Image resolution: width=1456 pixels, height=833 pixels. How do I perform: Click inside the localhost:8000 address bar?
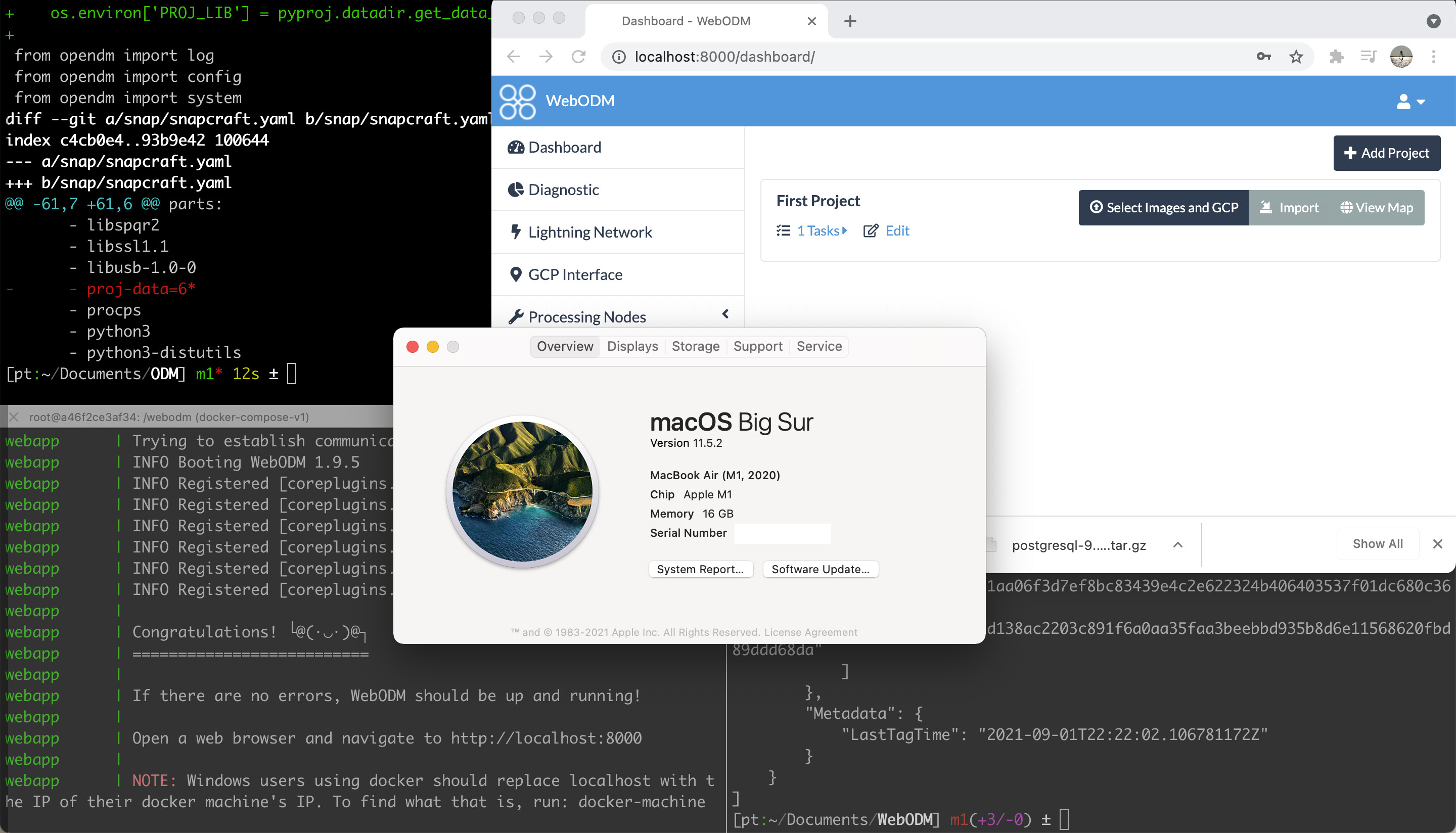(725, 57)
